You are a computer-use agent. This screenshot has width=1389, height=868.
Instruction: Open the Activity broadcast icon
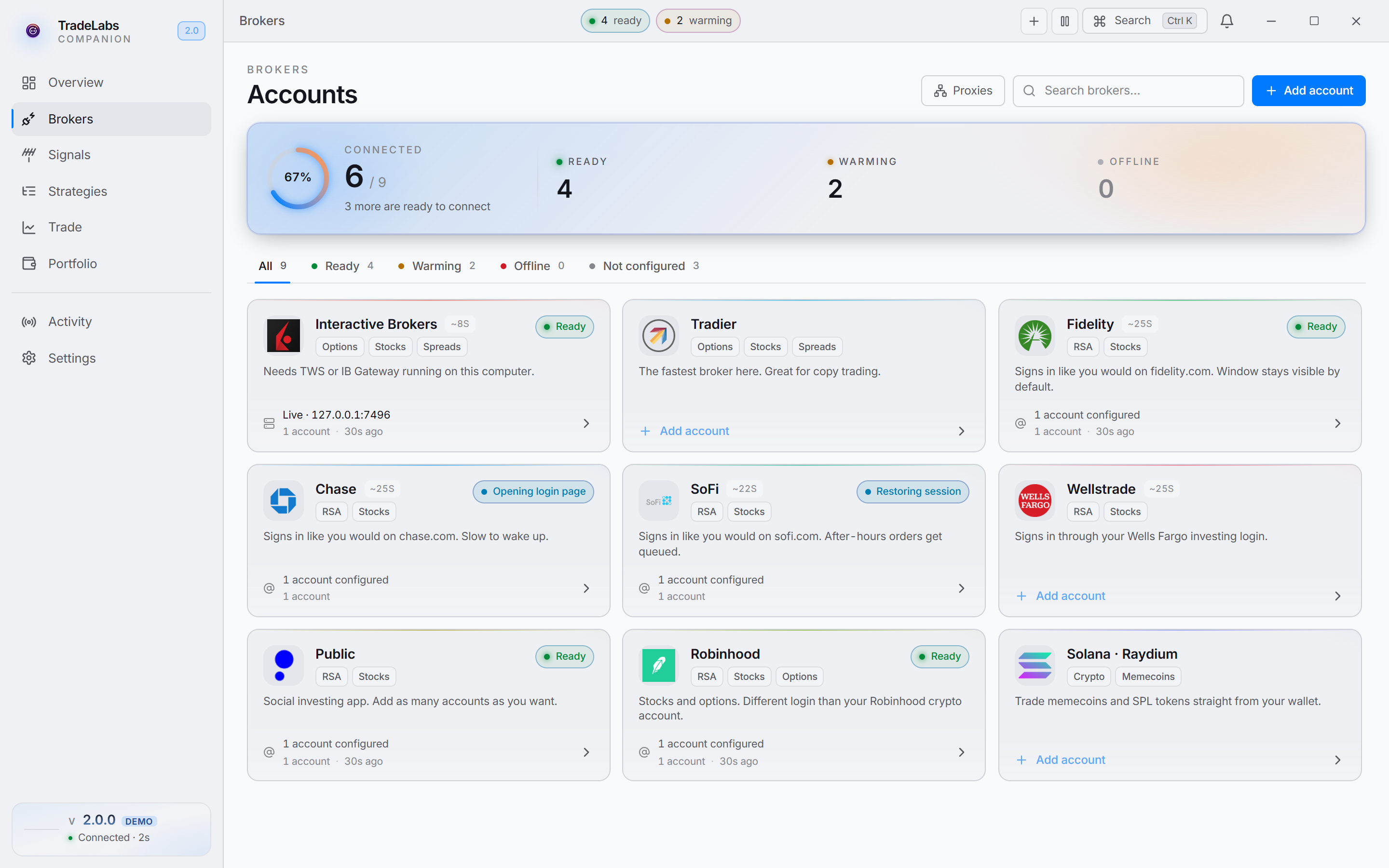(x=29, y=322)
